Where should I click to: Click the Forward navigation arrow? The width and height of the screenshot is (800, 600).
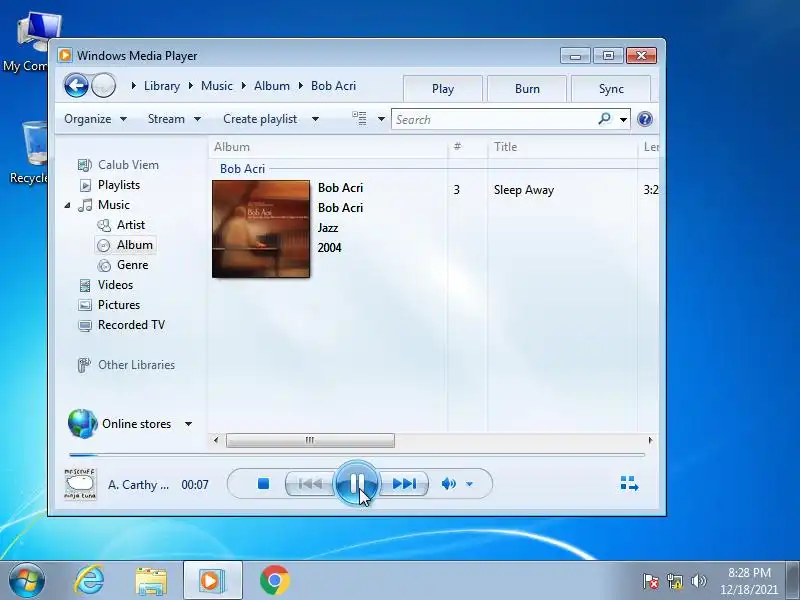click(104, 86)
